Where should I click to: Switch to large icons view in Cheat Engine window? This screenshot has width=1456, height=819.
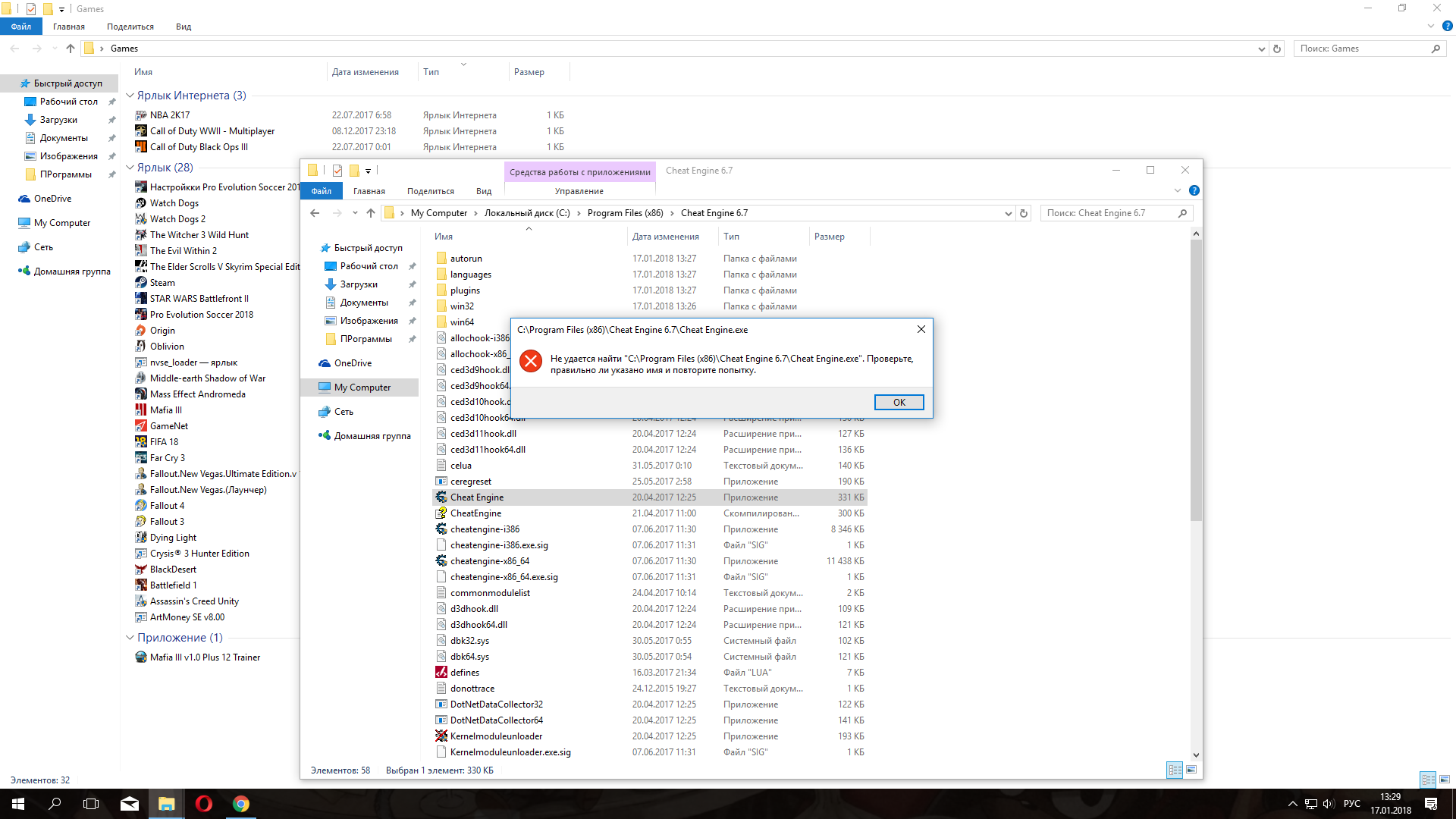(x=1191, y=770)
